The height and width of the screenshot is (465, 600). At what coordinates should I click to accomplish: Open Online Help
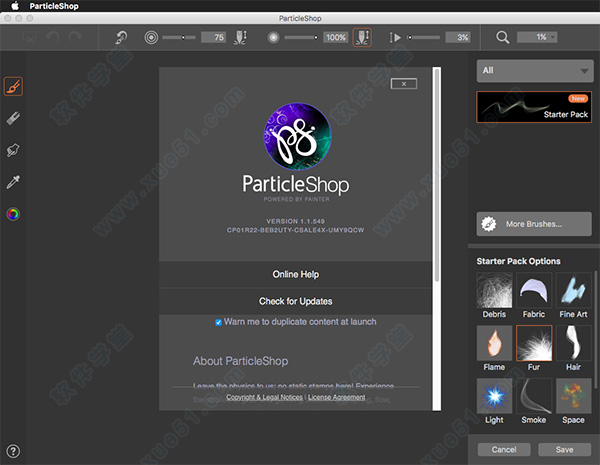(x=295, y=274)
